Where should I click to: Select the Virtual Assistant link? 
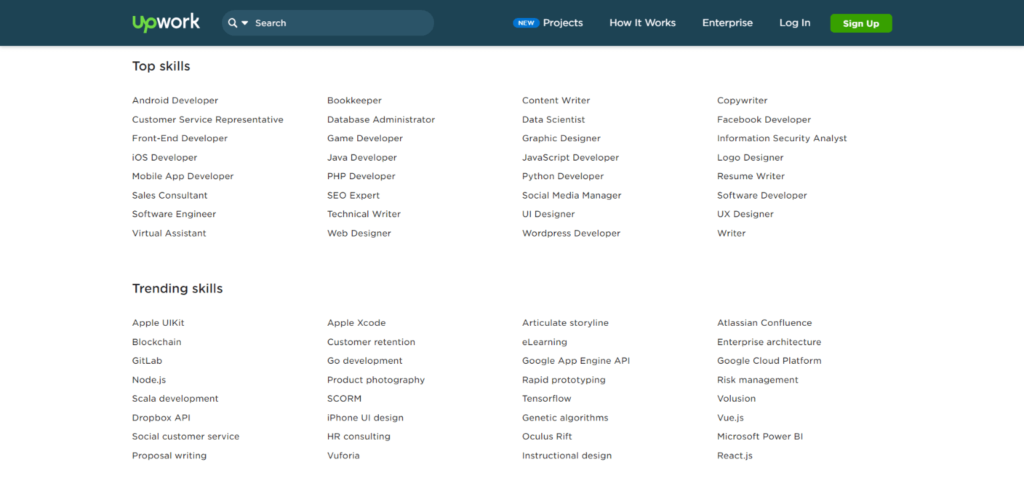tap(169, 233)
